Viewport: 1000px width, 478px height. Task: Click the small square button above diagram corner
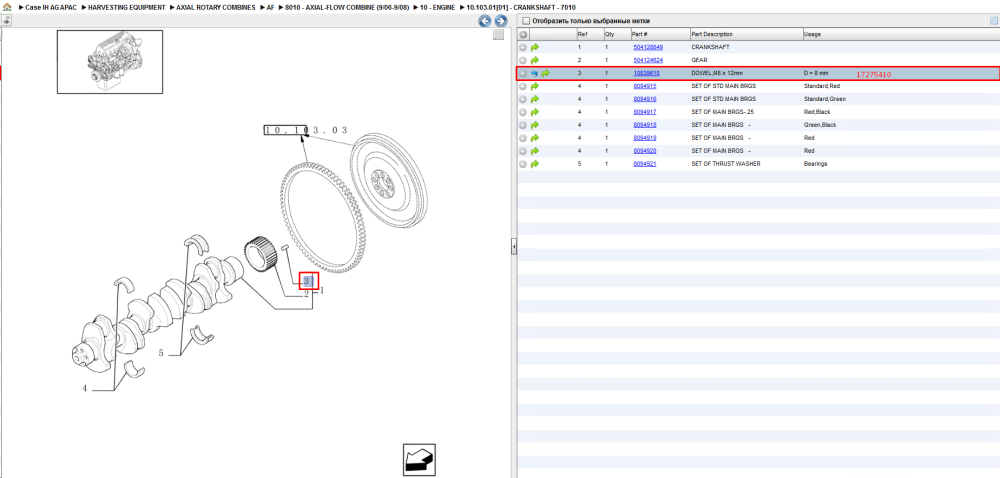(499, 35)
